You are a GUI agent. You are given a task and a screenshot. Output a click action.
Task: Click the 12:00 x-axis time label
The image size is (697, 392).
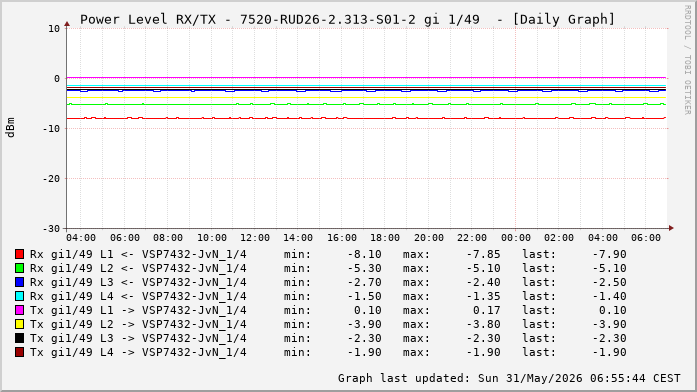click(x=255, y=238)
